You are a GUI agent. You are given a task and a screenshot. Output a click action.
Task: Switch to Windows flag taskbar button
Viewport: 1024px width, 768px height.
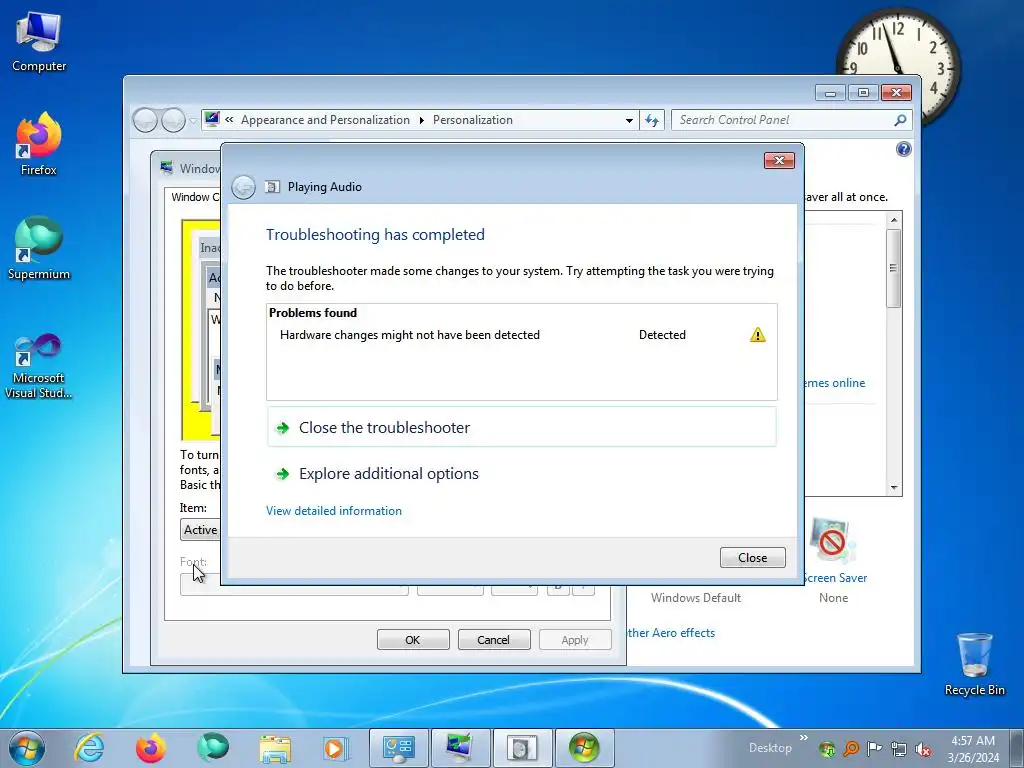tap(584, 748)
